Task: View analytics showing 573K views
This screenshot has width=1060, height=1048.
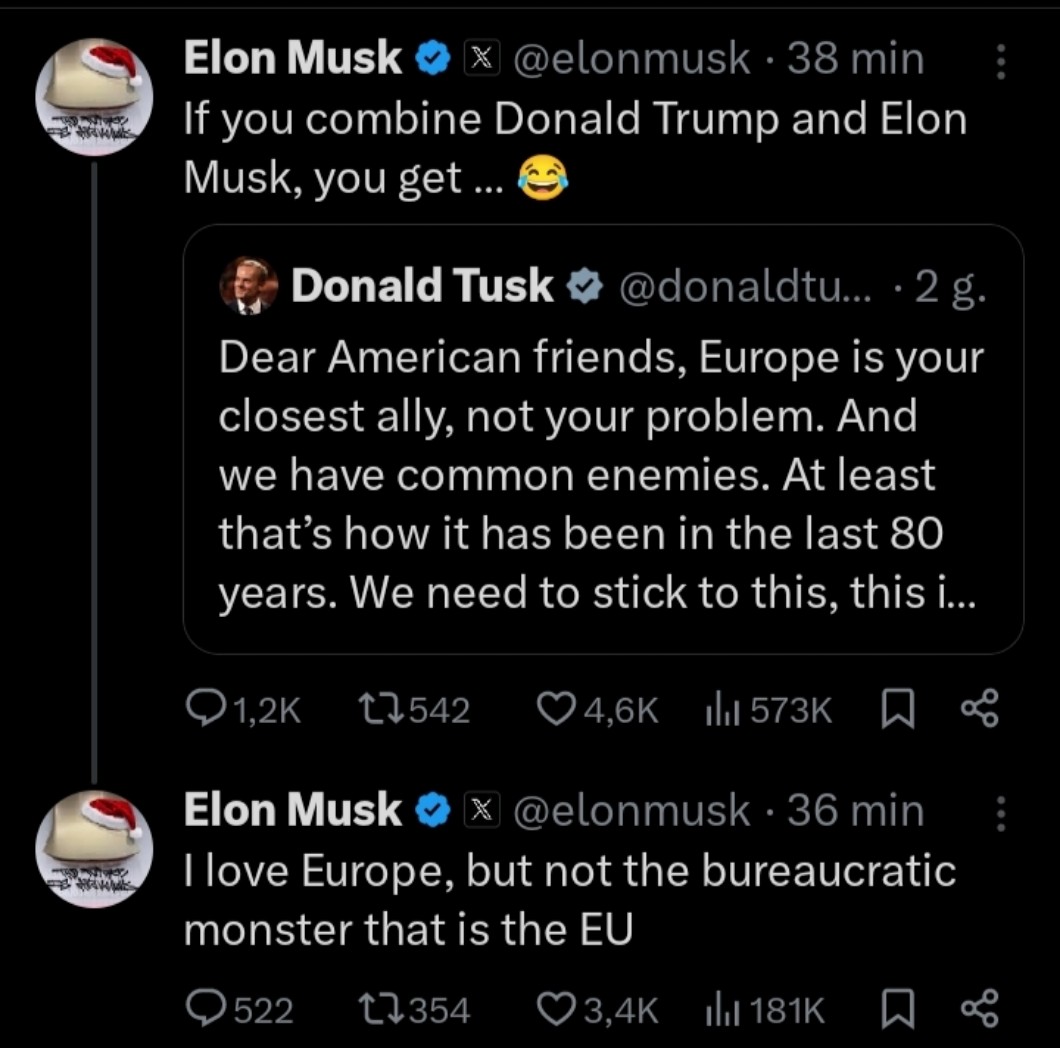Action: point(721,709)
